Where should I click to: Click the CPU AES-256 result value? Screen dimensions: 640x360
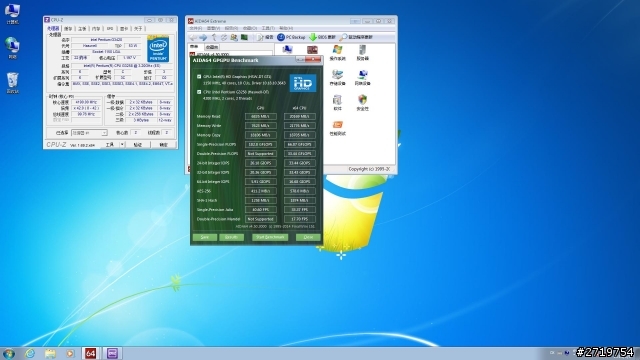[299, 191]
